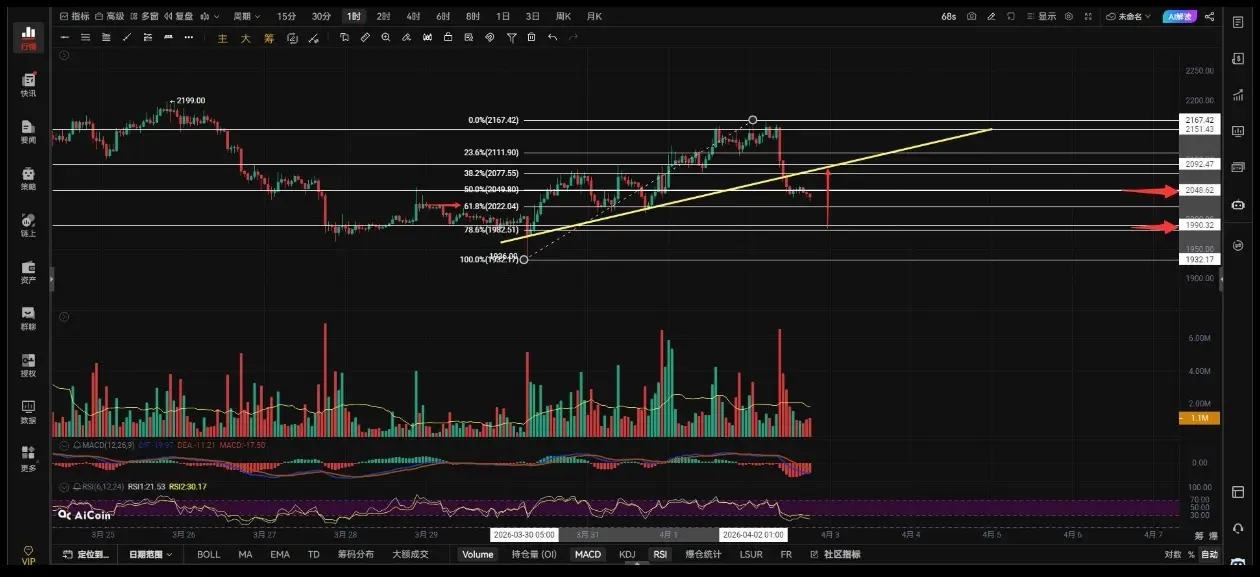Open 社区指标 community indicators
The image size is (1260, 577).
[x=835, y=554]
